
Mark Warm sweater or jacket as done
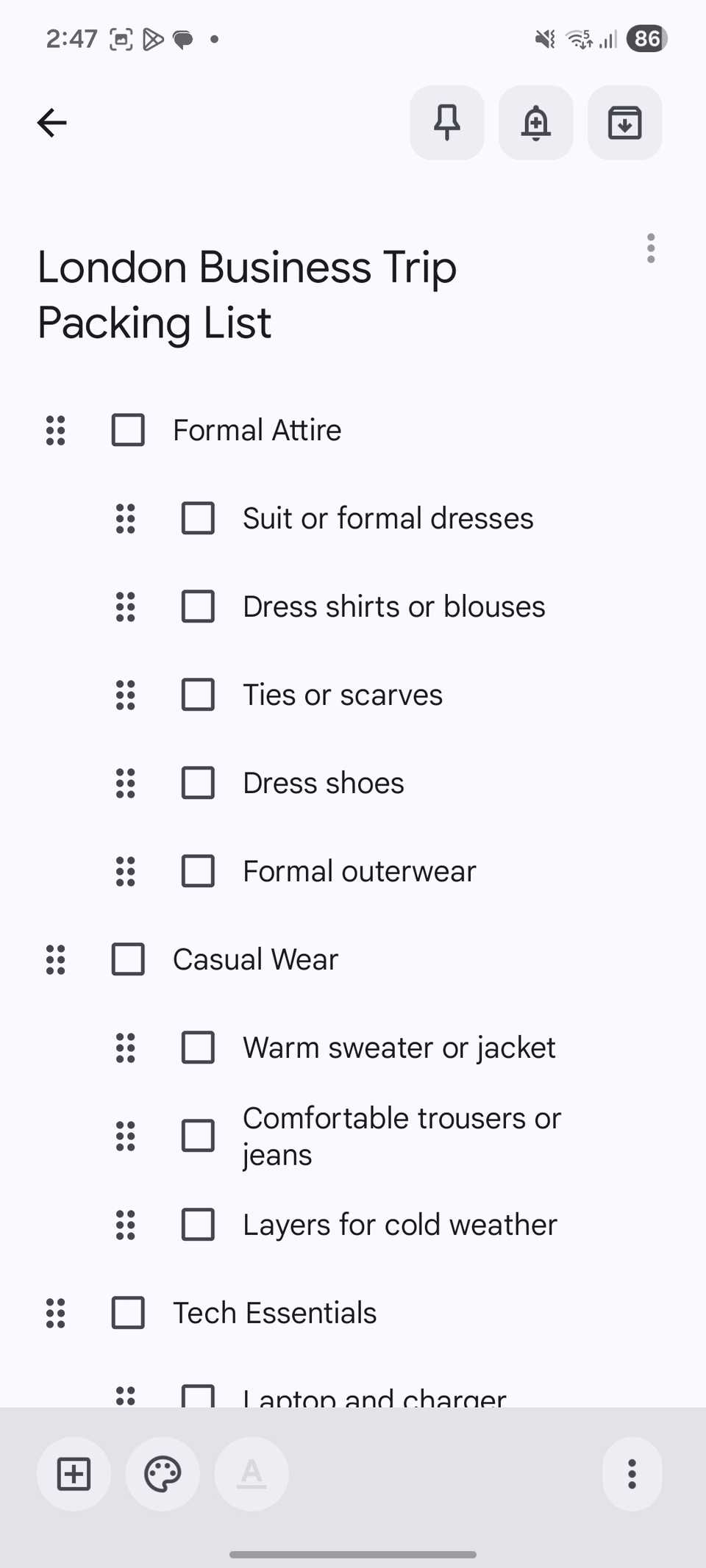198,1048
